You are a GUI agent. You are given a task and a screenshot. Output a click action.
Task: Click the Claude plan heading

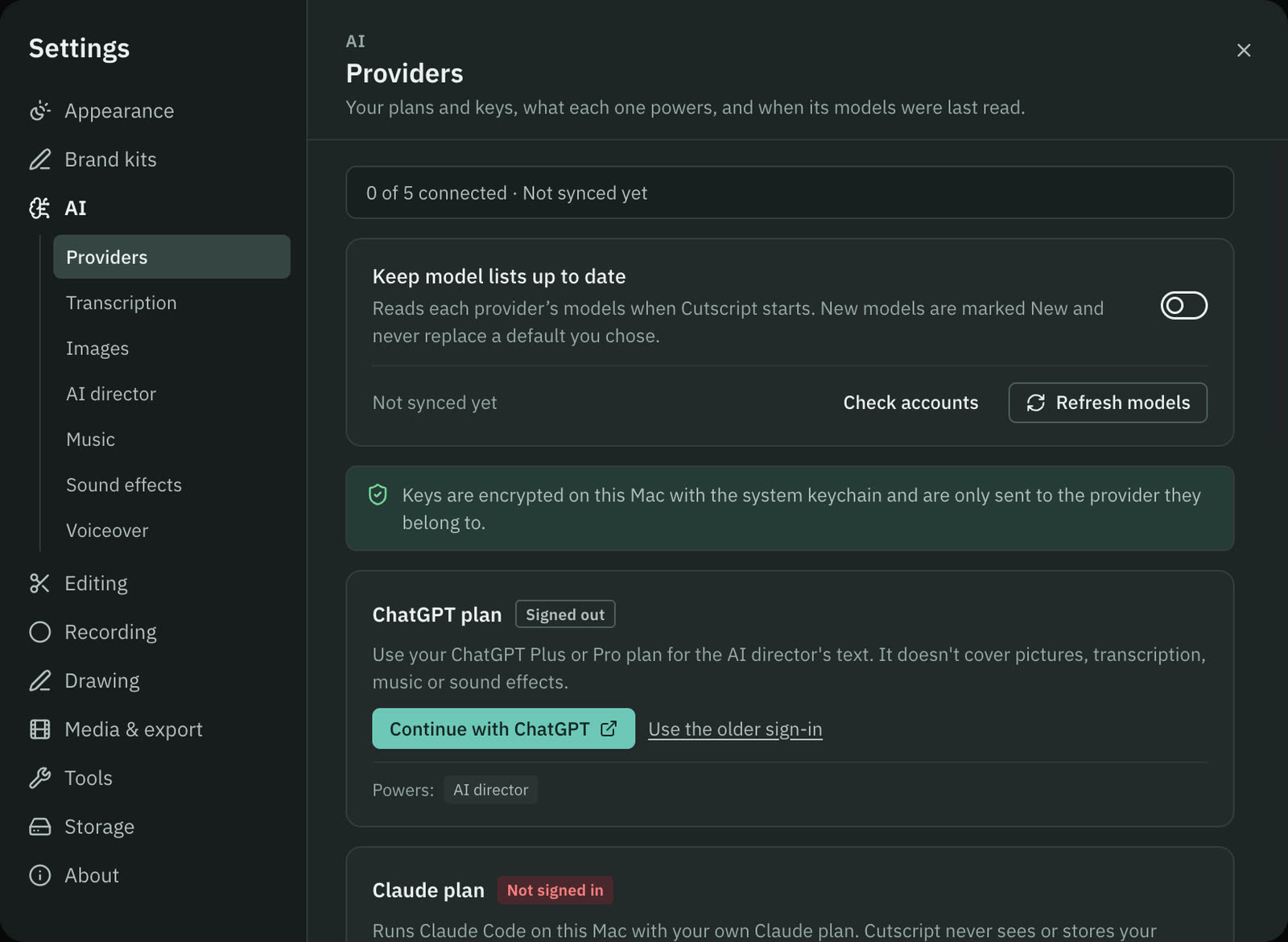tap(428, 890)
